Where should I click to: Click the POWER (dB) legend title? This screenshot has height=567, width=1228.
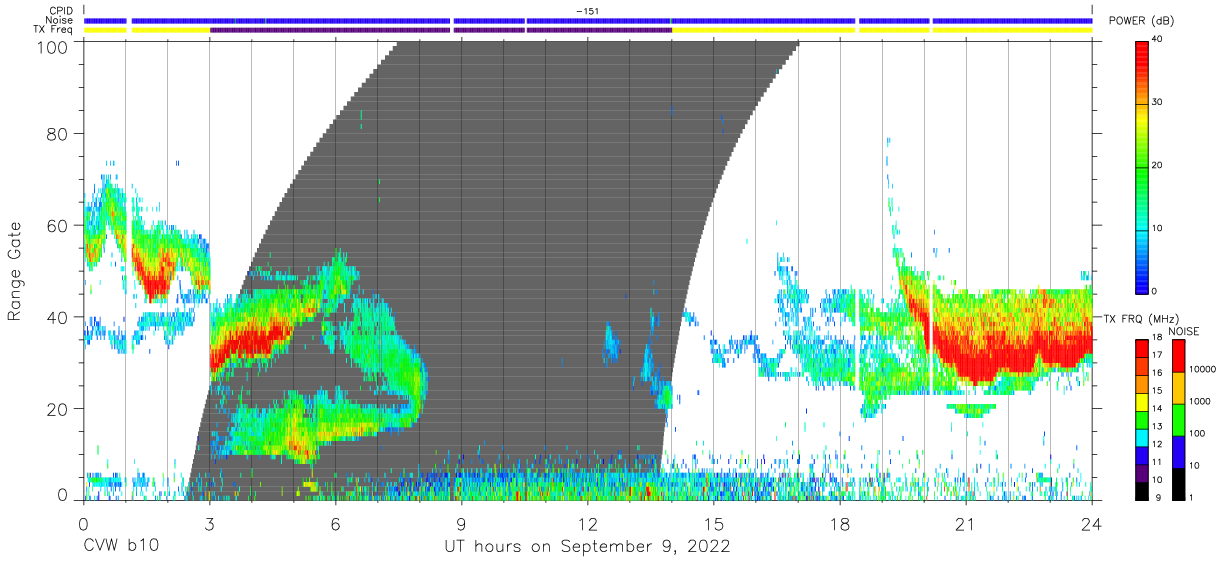click(x=1142, y=20)
